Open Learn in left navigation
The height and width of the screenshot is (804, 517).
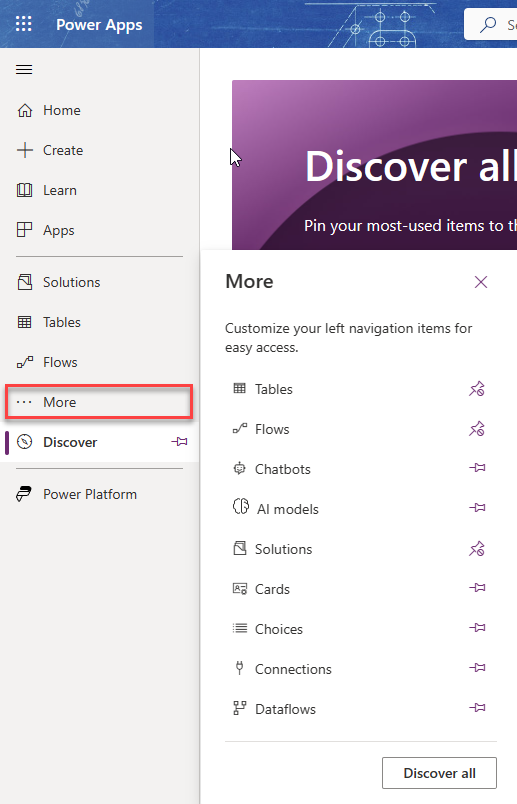coord(100,190)
